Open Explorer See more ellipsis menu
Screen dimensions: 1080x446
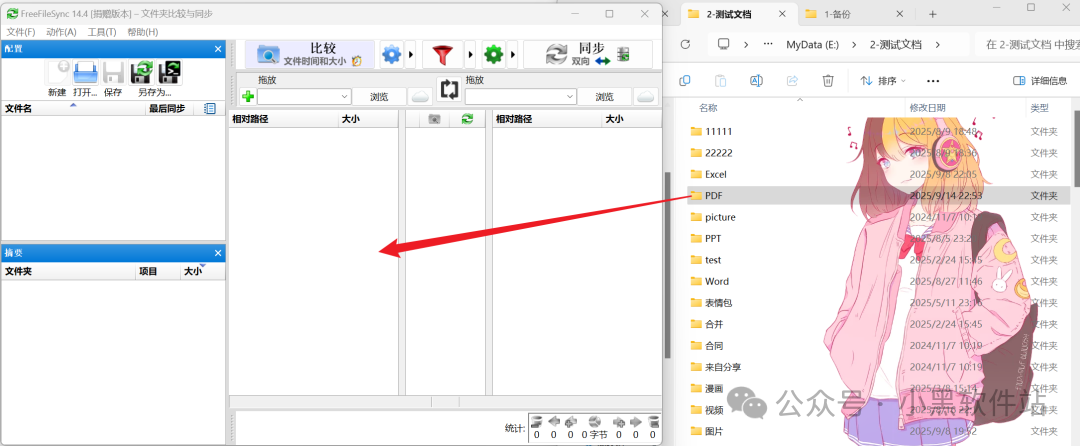pyautogui.click(x=933, y=81)
